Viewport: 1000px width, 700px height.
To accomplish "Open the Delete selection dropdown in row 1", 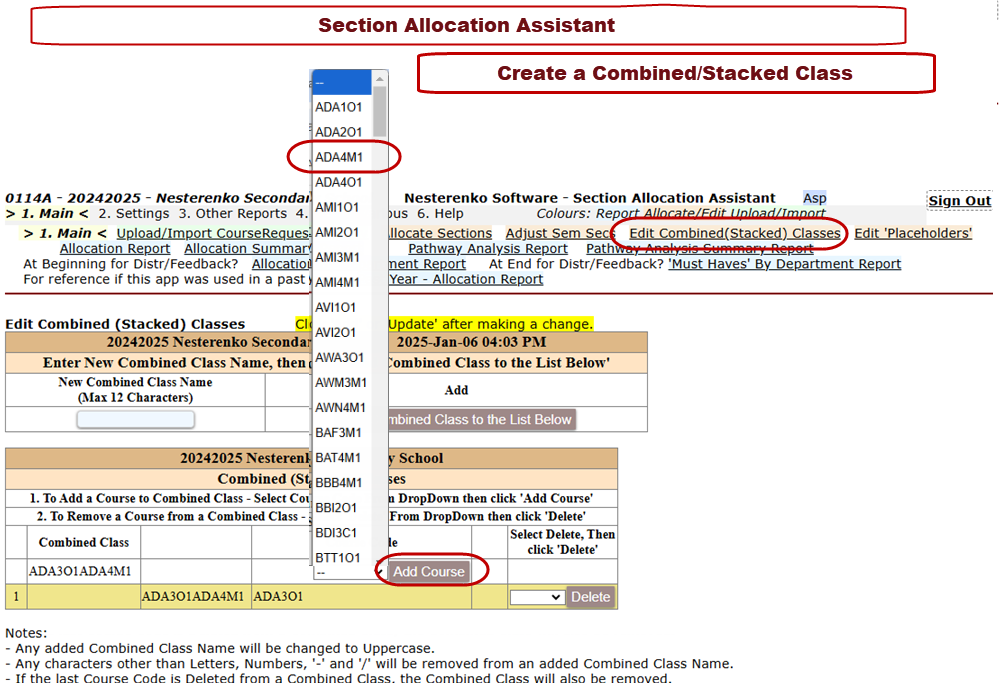I will 537,597.
